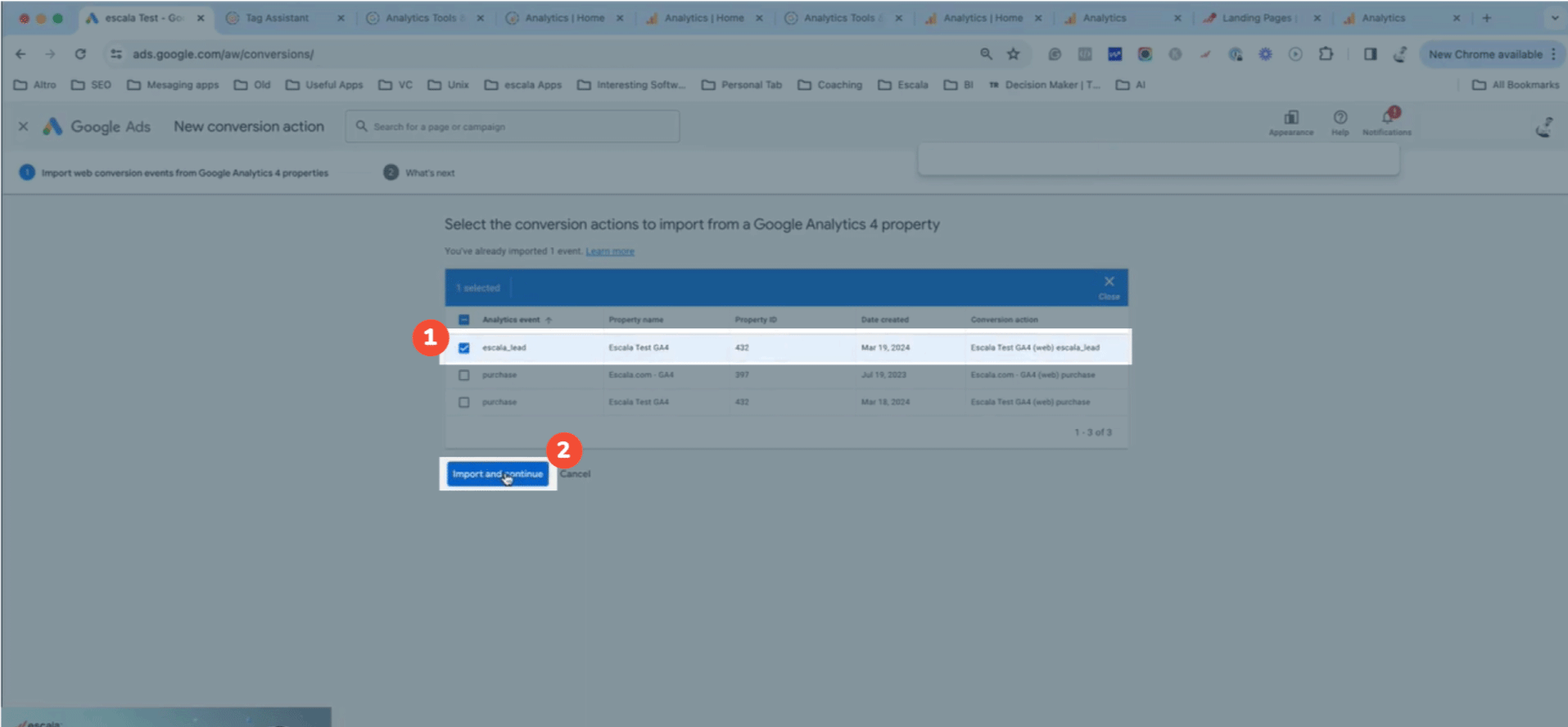
Task: Toggle the select-all header checkbox
Action: coord(464,319)
